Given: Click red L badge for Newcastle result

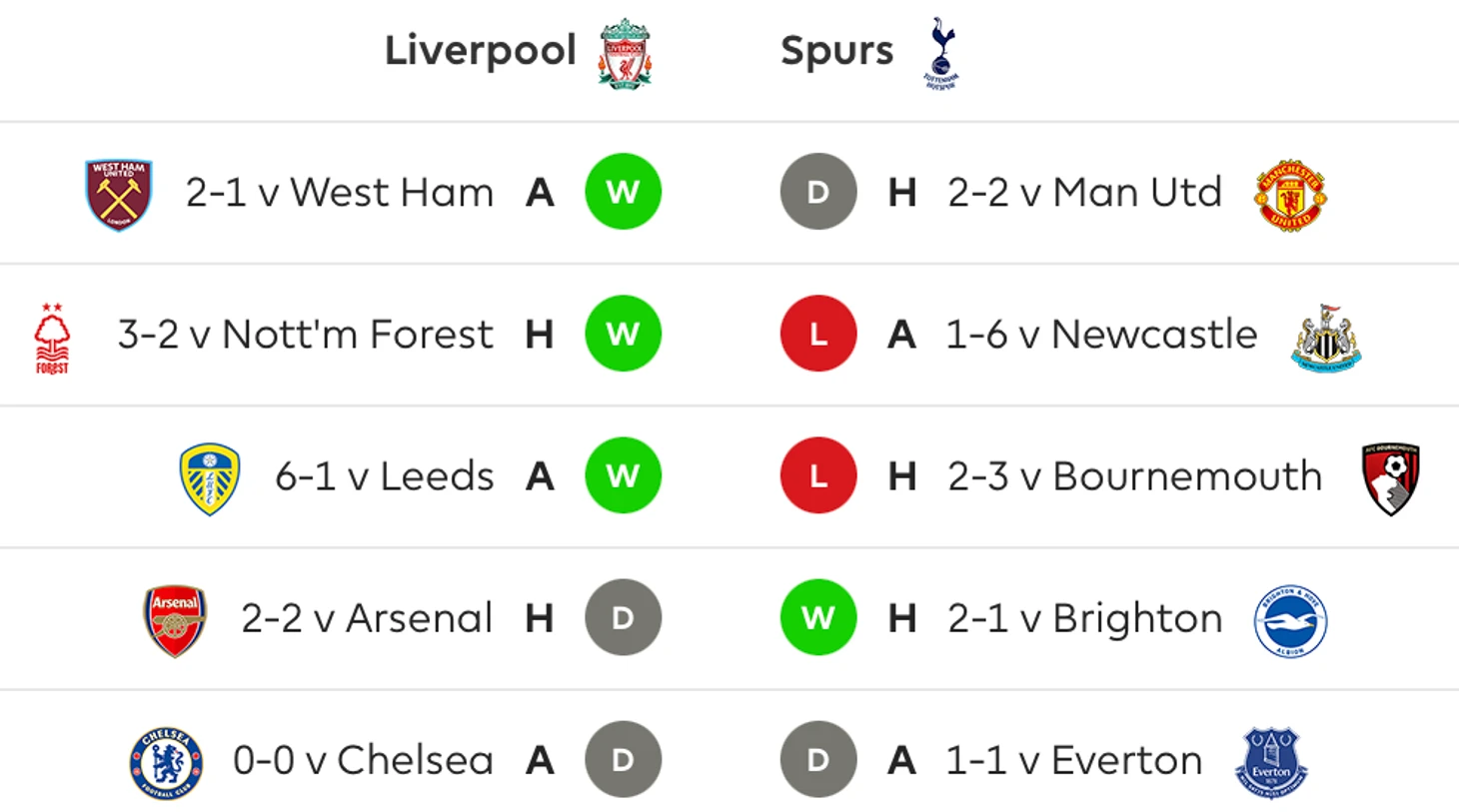Looking at the screenshot, I should [818, 334].
